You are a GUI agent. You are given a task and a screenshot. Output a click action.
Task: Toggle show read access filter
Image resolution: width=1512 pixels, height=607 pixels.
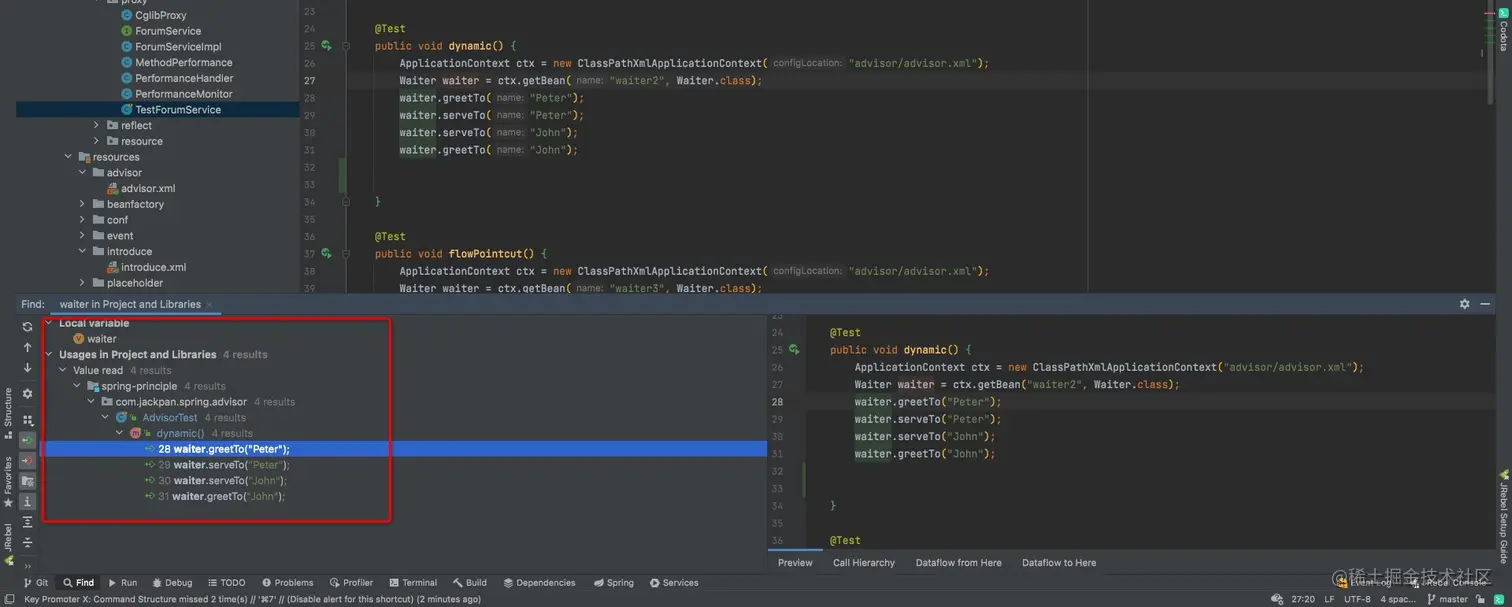tap(27, 440)
